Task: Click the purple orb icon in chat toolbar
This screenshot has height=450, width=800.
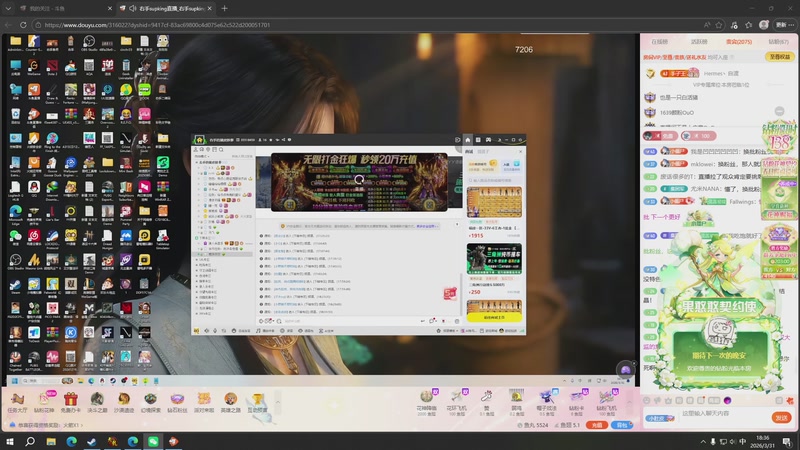Action: pyautogui.click(x=728, y=401)
